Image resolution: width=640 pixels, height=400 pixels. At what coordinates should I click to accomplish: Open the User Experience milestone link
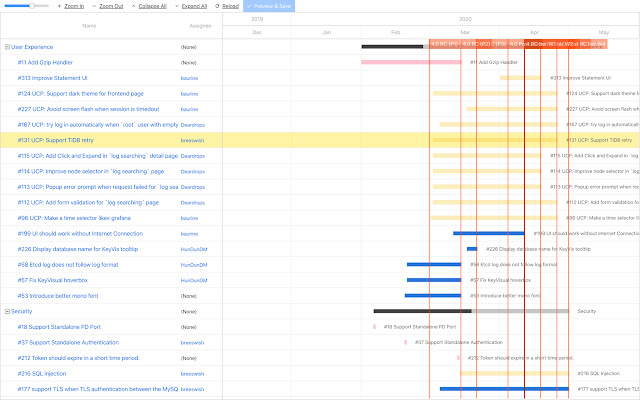(32, 47)
